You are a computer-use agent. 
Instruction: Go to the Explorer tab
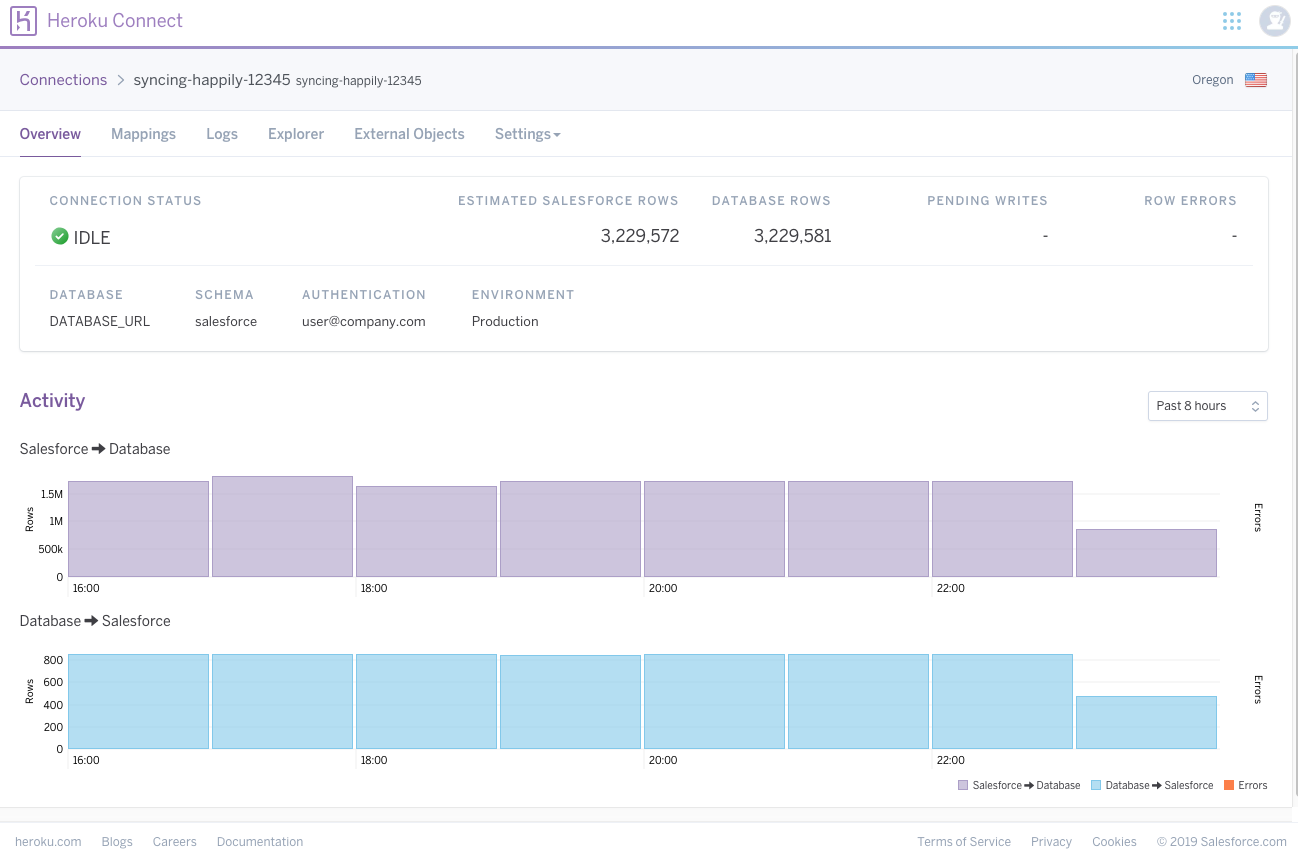click(296, 134)
